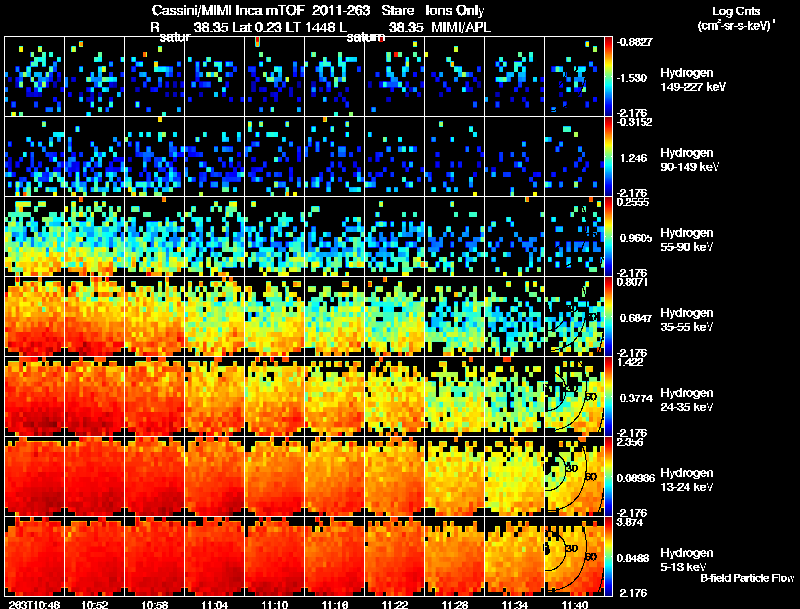
Task: Click the color bar for Hydrogen 5-13 keV
Action: click(x=609, y=557)
